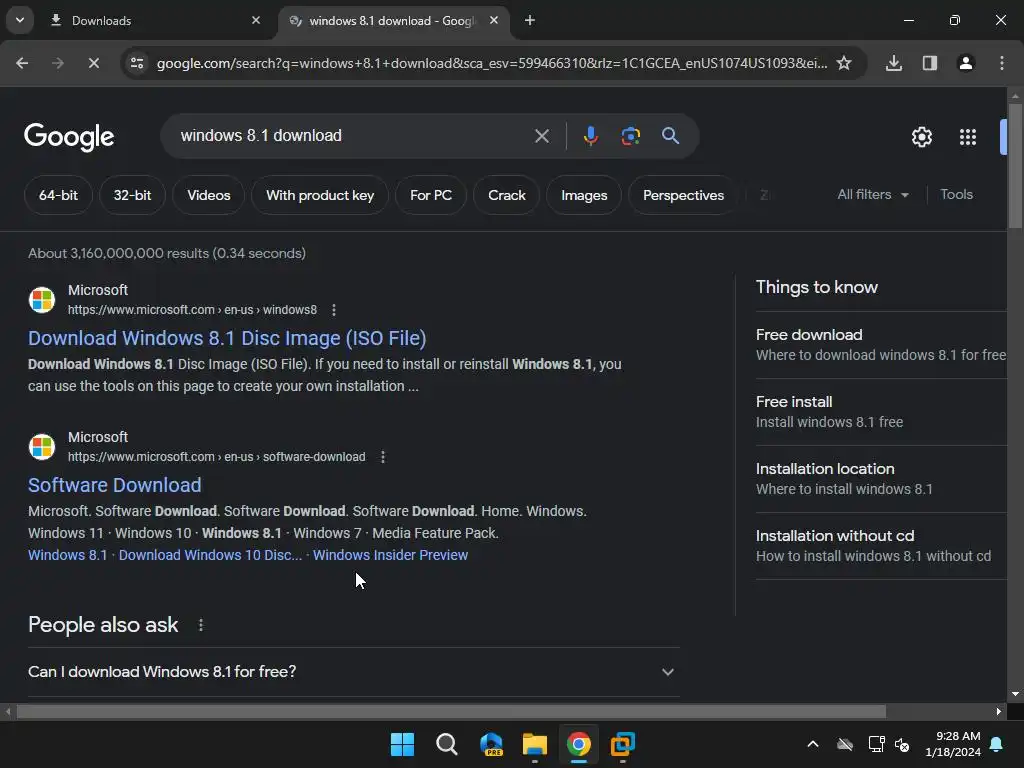Switch to Perspectives results

point(683,195)
